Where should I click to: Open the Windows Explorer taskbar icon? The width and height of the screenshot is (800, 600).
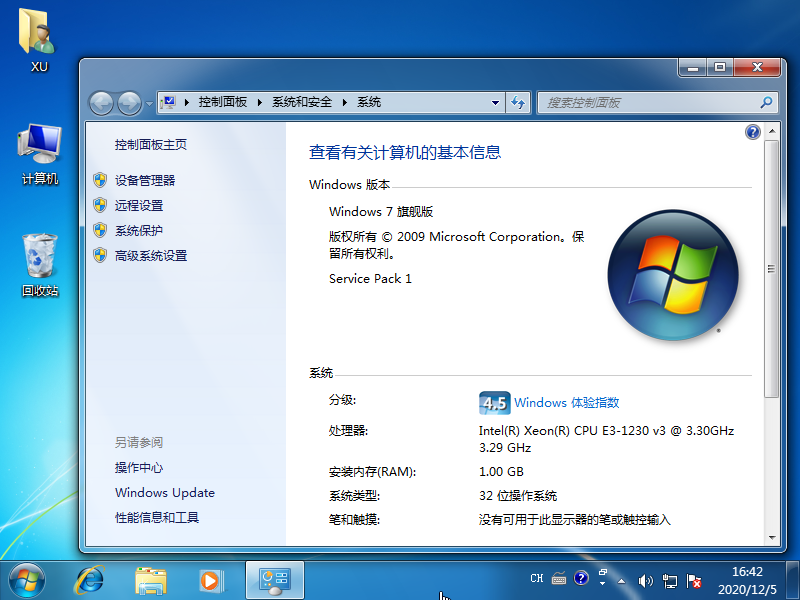(150, 579)
